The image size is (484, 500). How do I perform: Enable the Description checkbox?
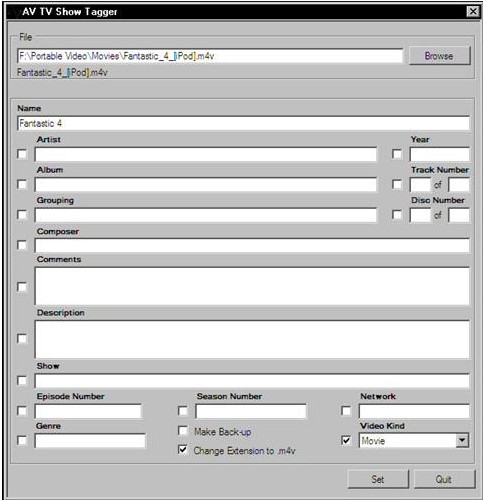[22, 338]
